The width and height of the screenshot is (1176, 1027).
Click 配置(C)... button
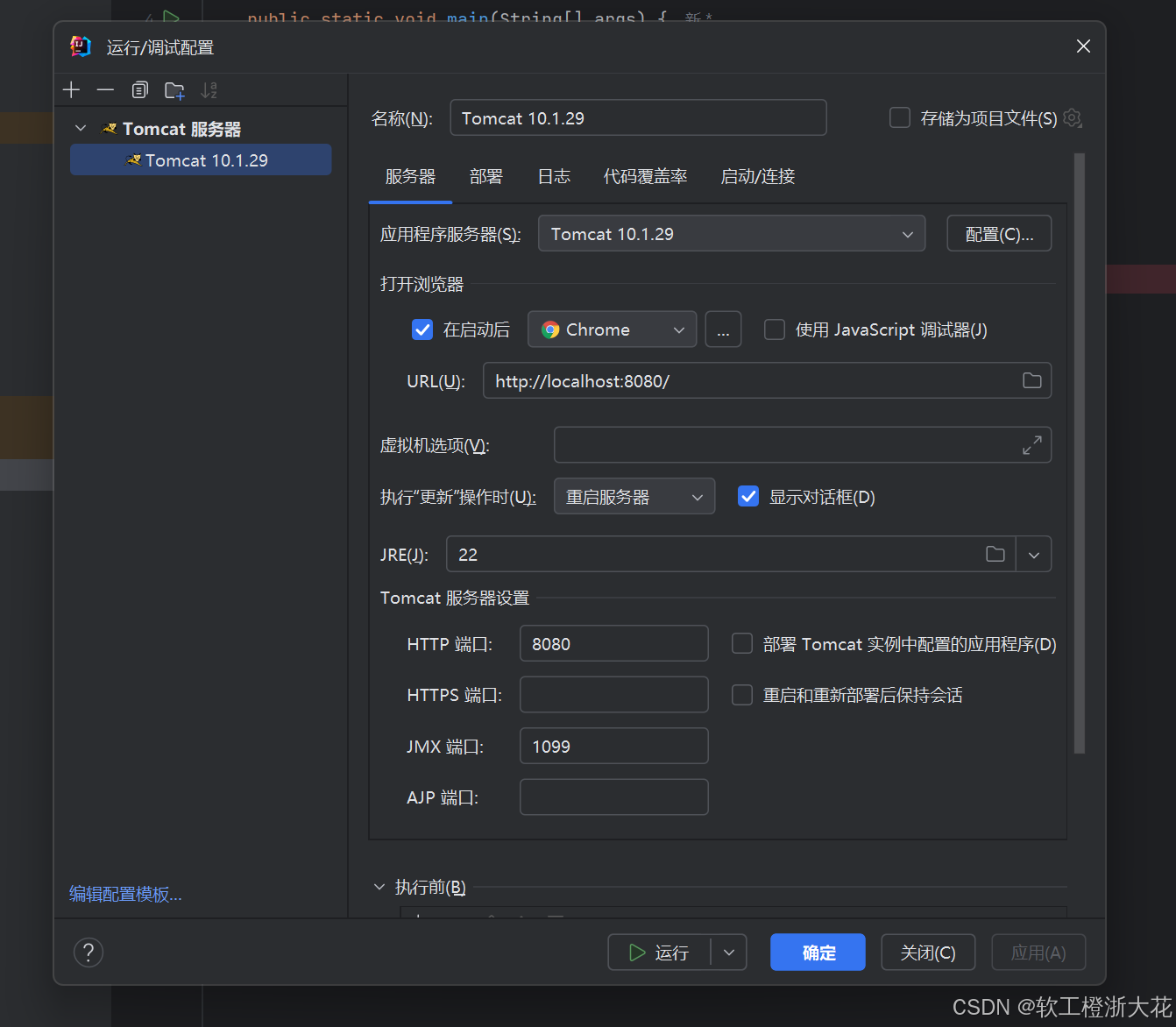pyautogui.click(x=999, y=234)
